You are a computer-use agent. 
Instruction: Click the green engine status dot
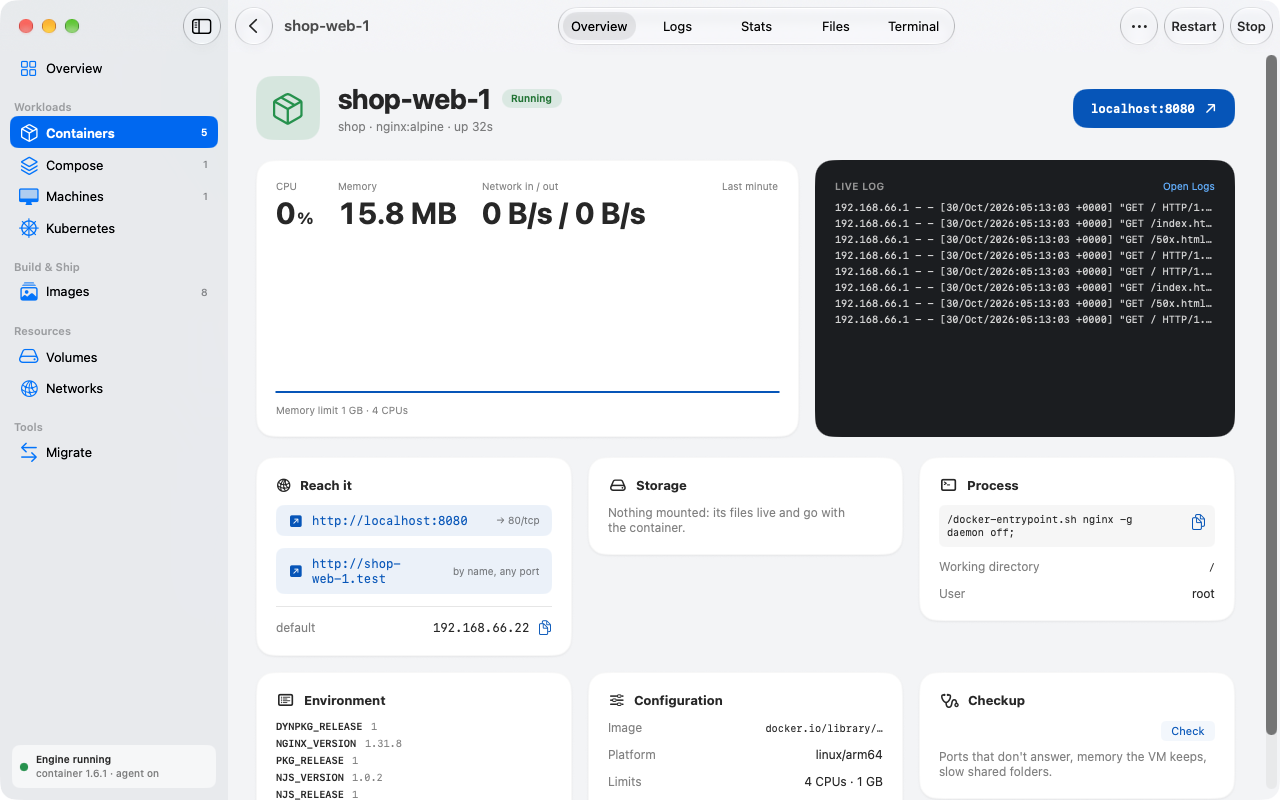click(23, 767)
